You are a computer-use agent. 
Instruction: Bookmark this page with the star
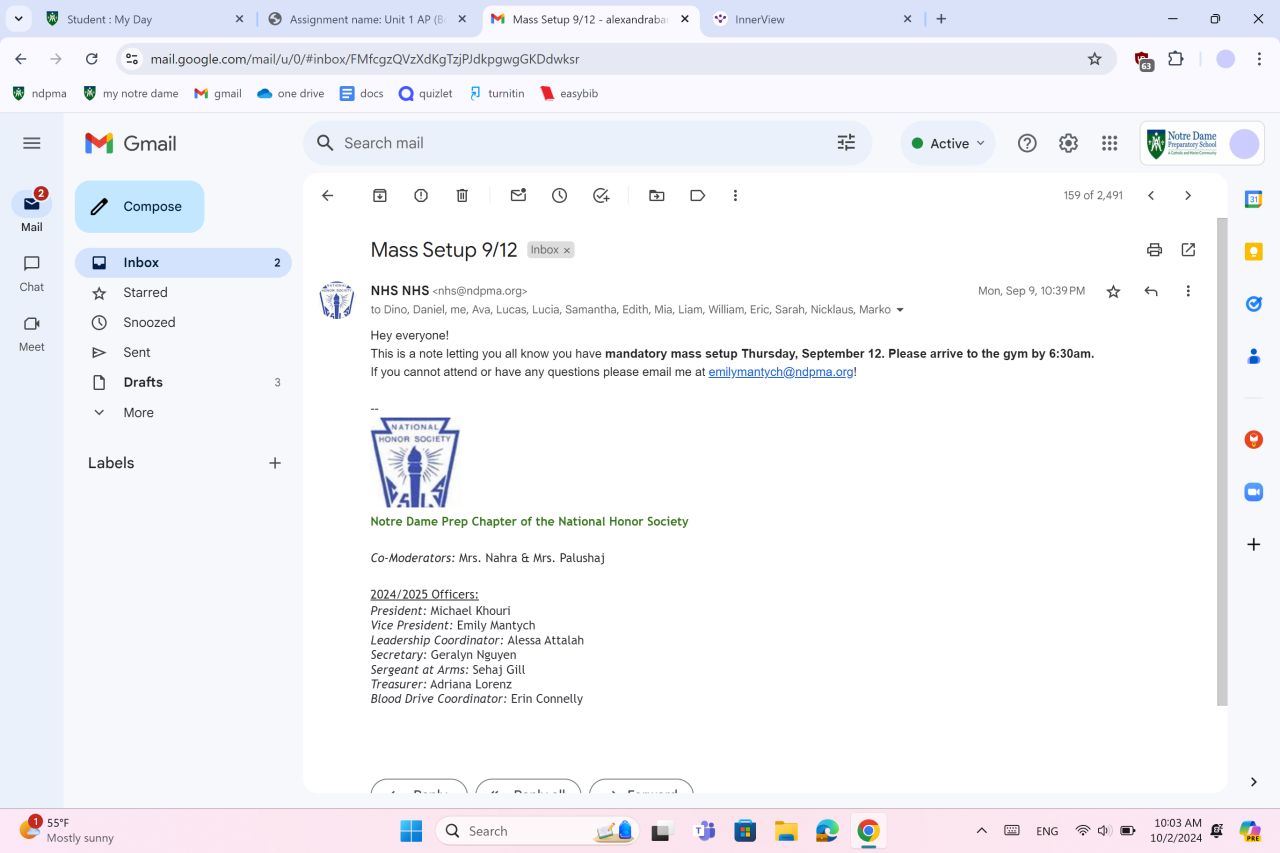pos(1095,59)
